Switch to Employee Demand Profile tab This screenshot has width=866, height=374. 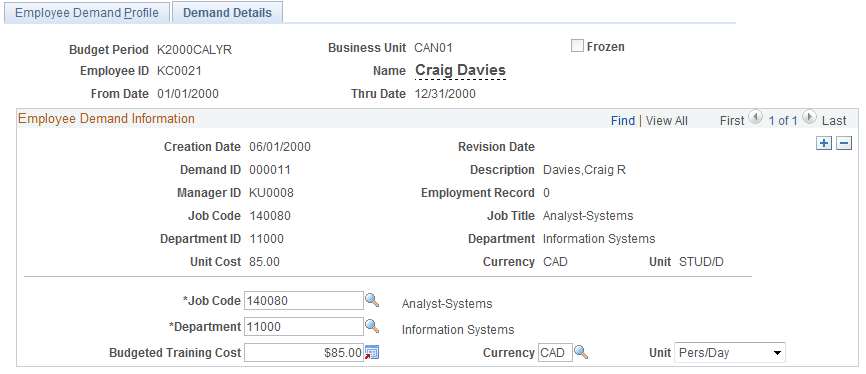(x=86, y=13)
